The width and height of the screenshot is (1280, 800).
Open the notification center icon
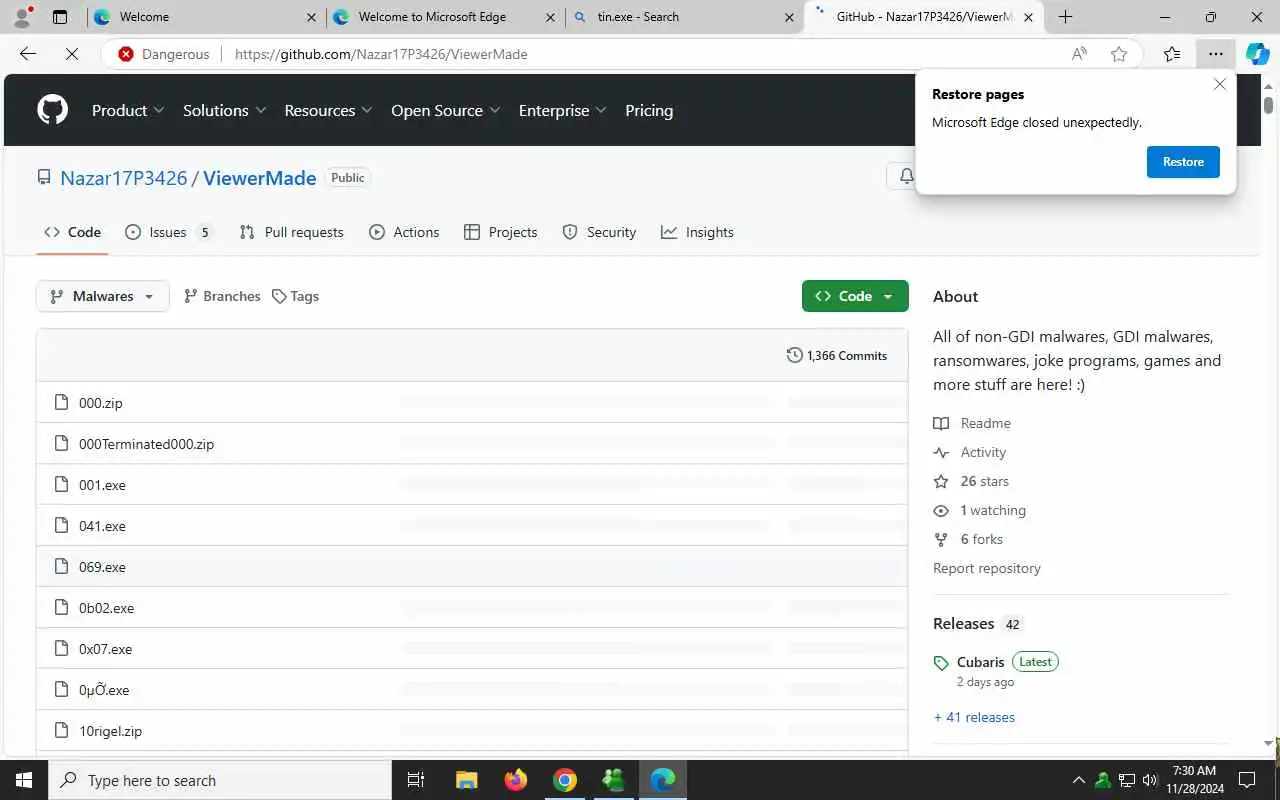point(1247,780)
